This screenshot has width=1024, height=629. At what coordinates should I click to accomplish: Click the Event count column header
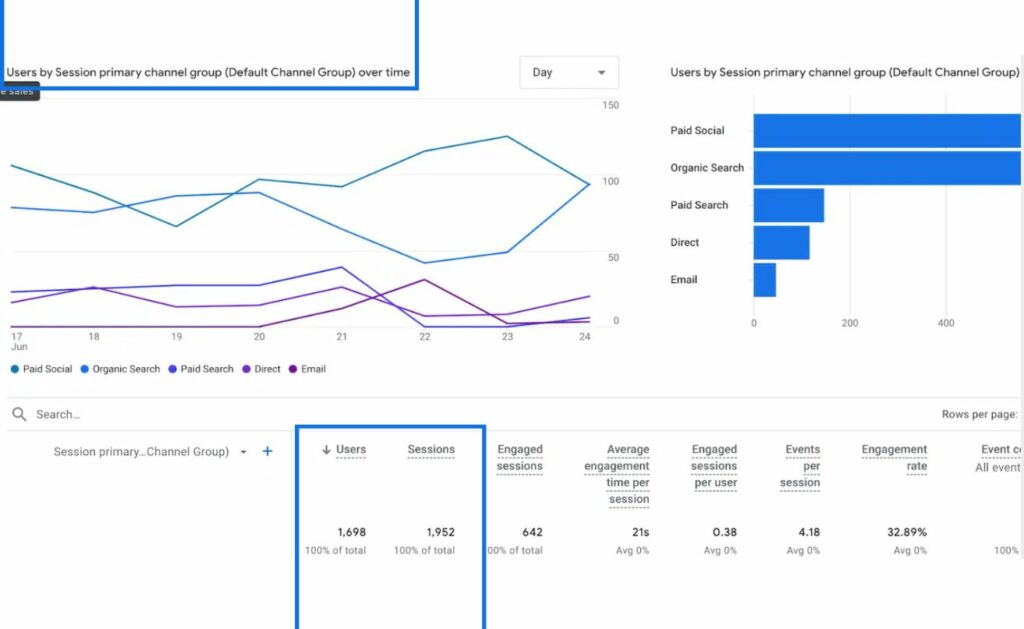[x=1000, y=449]
